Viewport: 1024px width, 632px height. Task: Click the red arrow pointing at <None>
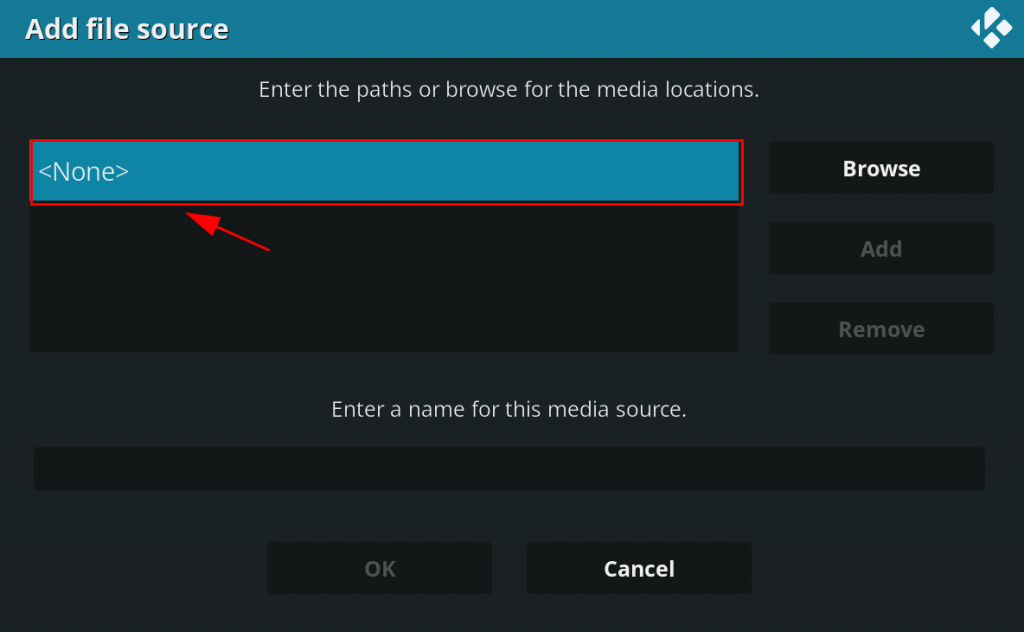pyautogui.click(x=228, y=230)
